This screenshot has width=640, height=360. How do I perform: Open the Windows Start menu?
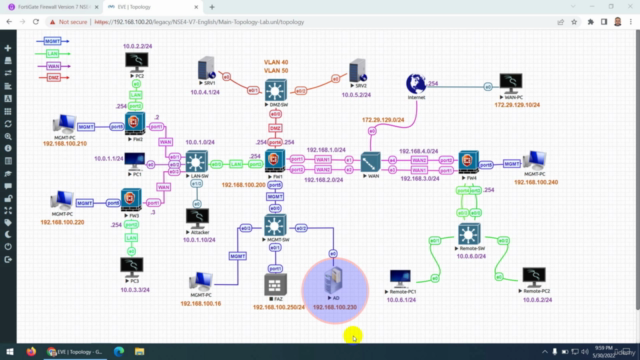[10, 351]
